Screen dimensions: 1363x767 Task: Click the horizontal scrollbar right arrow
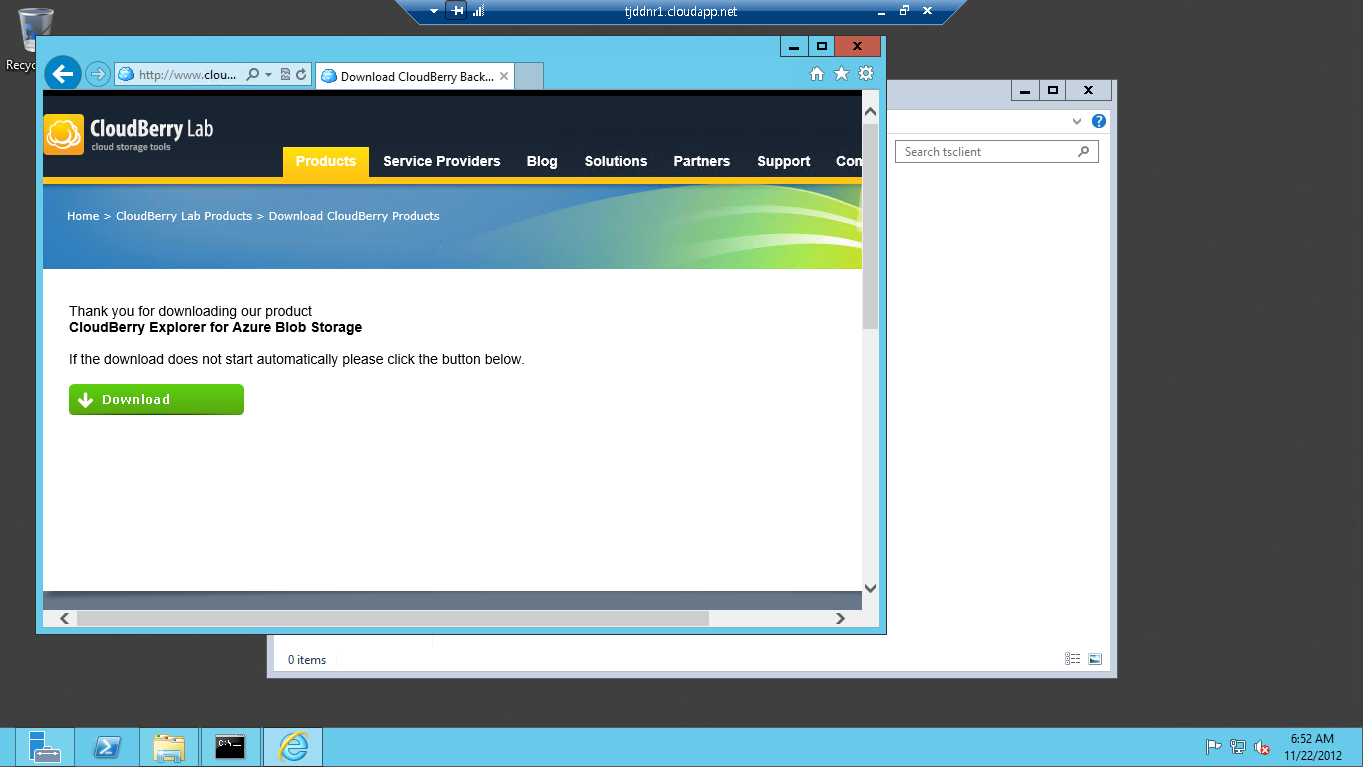pyautogui.click(x=841, y=619)
